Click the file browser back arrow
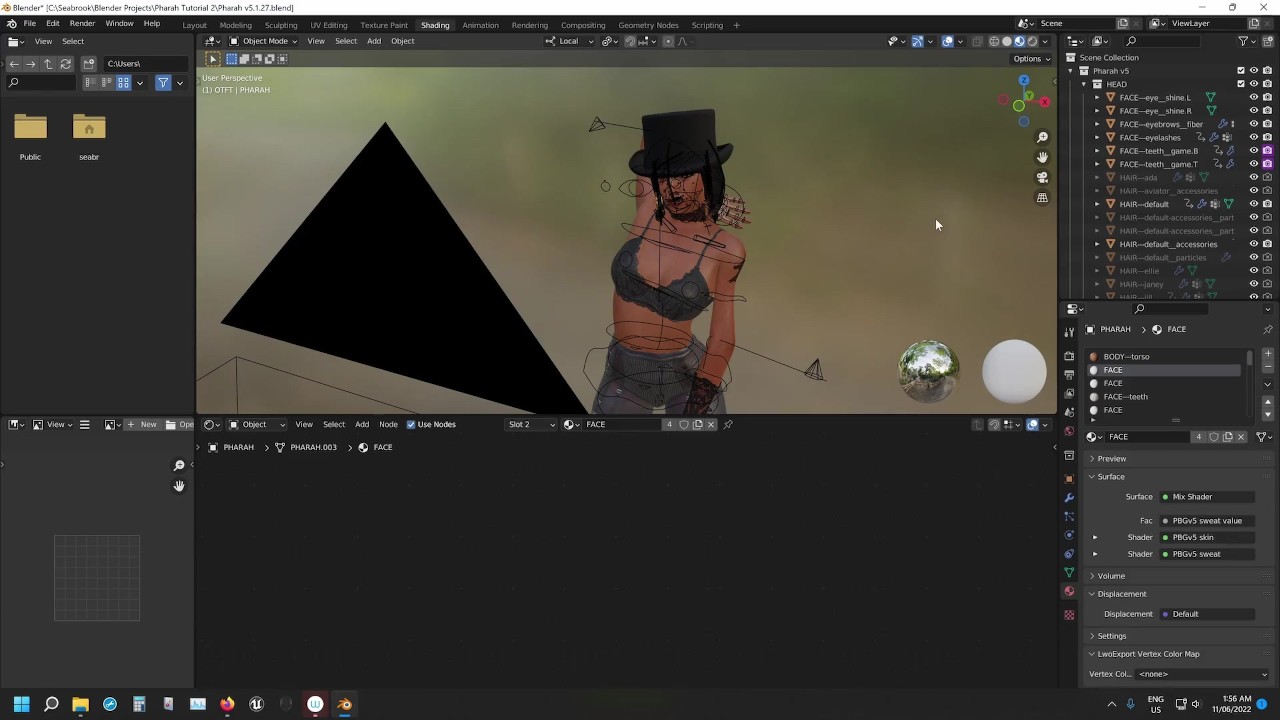1280x720 pixels. coord(14,64)
